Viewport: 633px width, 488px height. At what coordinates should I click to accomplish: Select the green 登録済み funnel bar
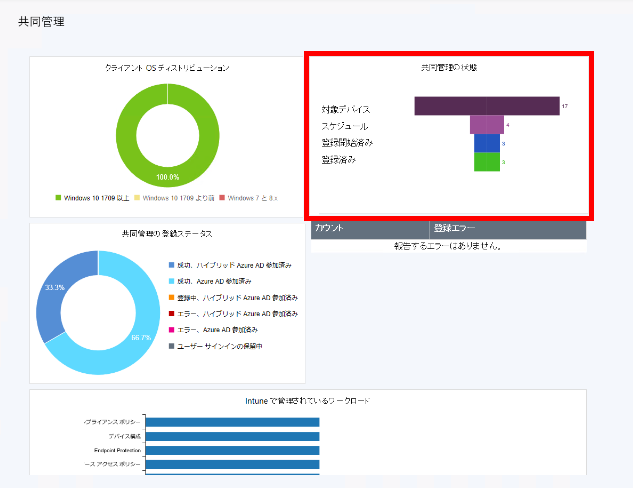[x=486, y=161]
